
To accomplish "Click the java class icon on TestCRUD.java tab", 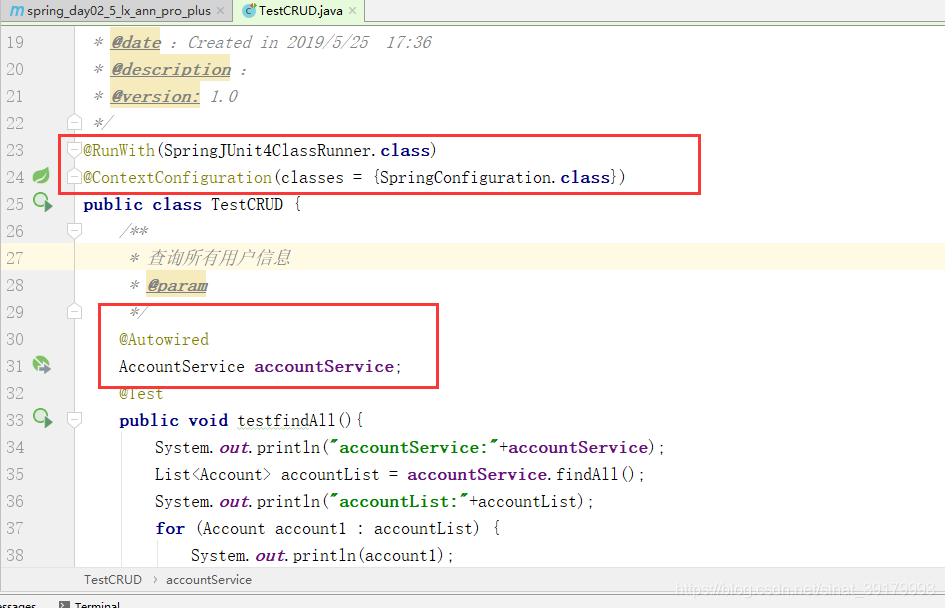I will [x=249, y=10].
